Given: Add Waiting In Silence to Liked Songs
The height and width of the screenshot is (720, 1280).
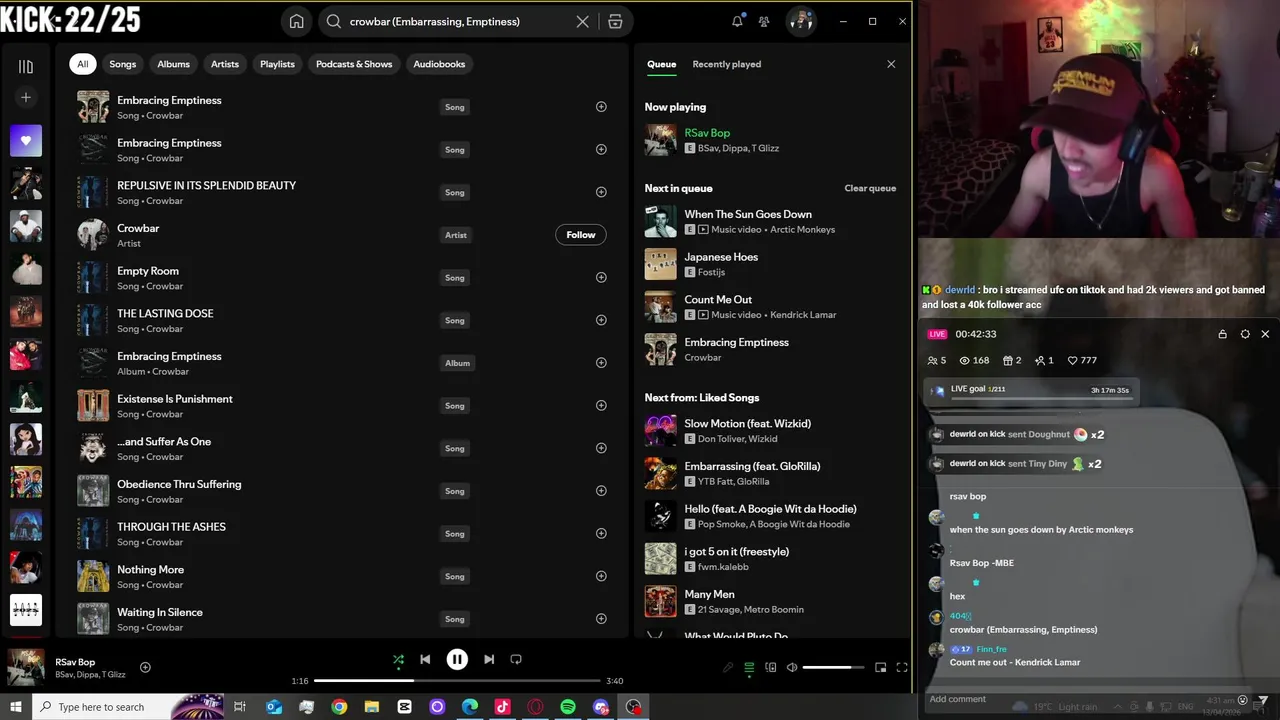Looking at the screenshot, I should pos(601,619).
